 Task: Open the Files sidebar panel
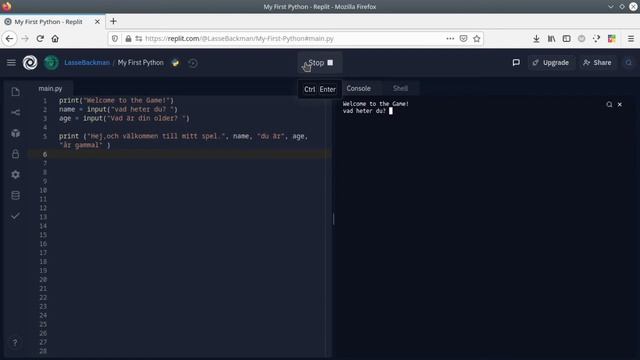(x=16, y=92)
